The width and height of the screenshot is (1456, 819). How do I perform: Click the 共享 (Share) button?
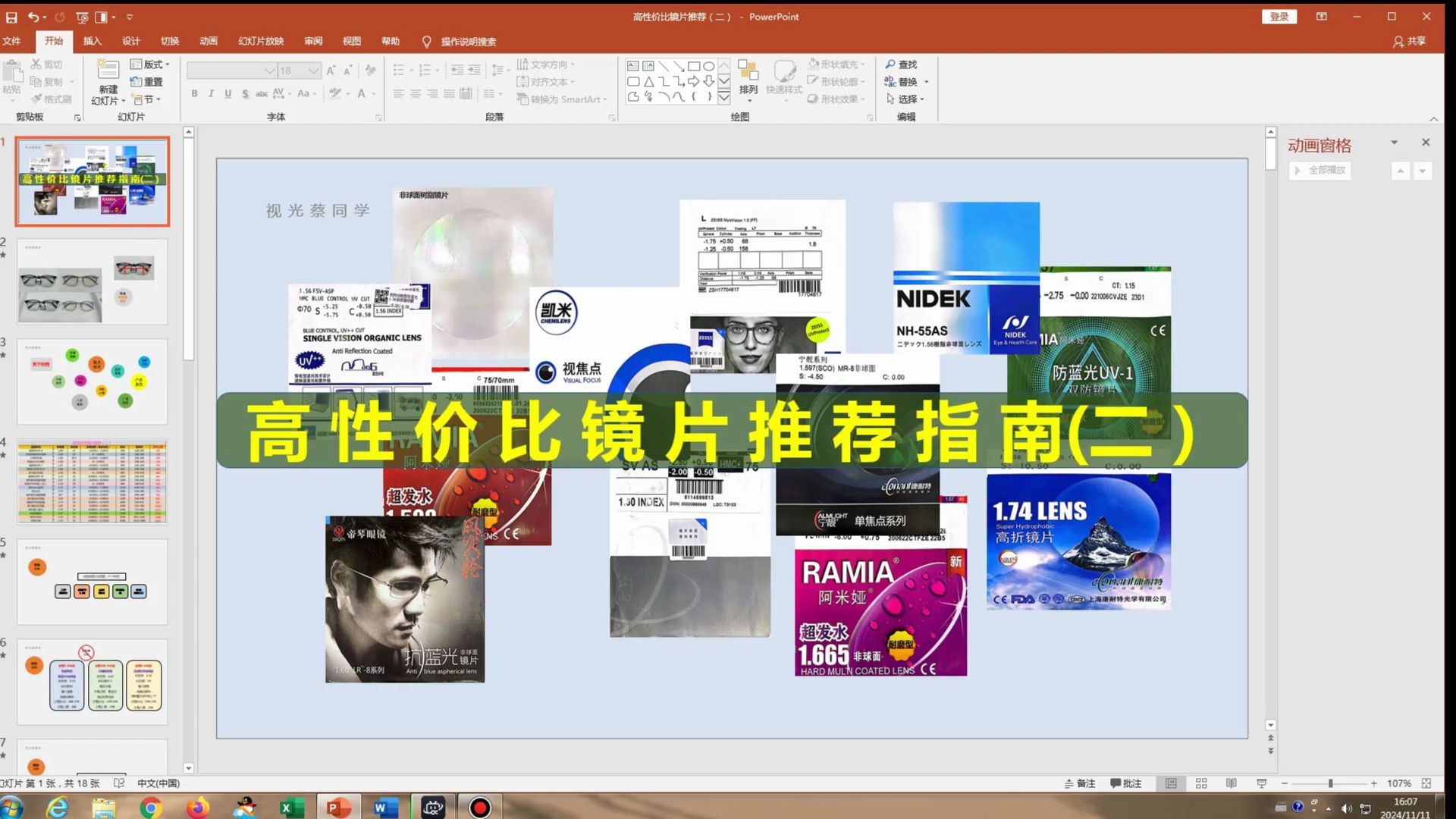pyautogui.click(x=1416, y=41)
